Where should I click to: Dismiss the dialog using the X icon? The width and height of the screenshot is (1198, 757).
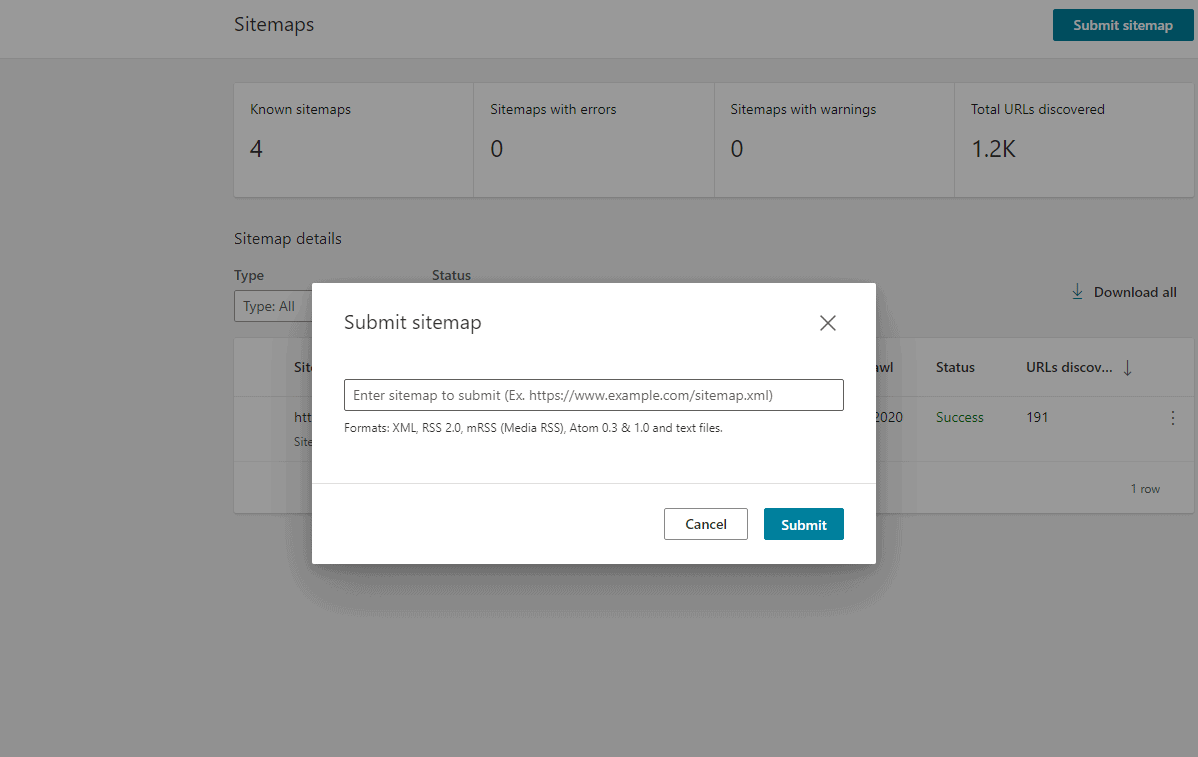click(827, 322)
